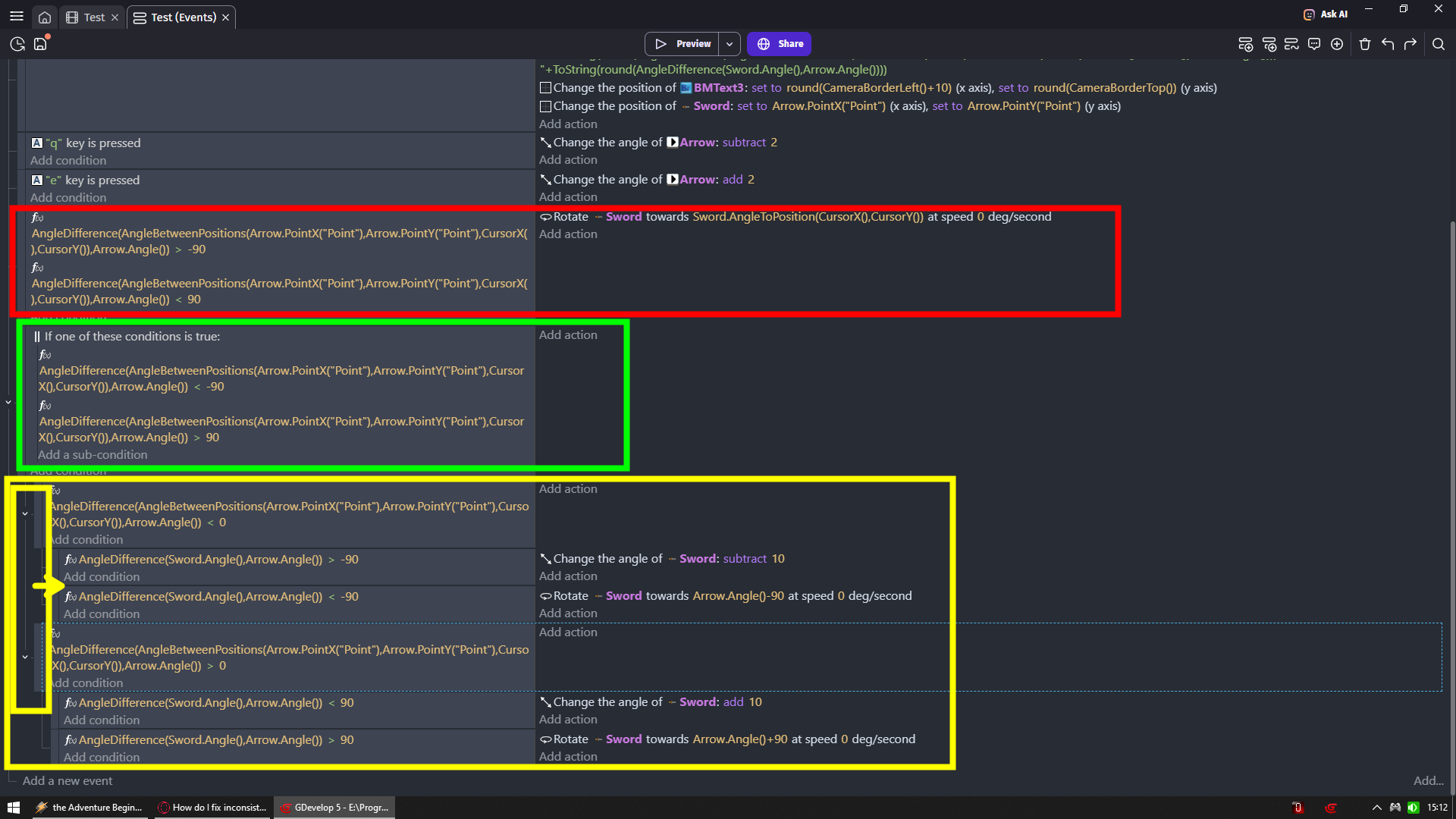
Task: Toggle checkbox on Sword position action
Action: point(545,106)
